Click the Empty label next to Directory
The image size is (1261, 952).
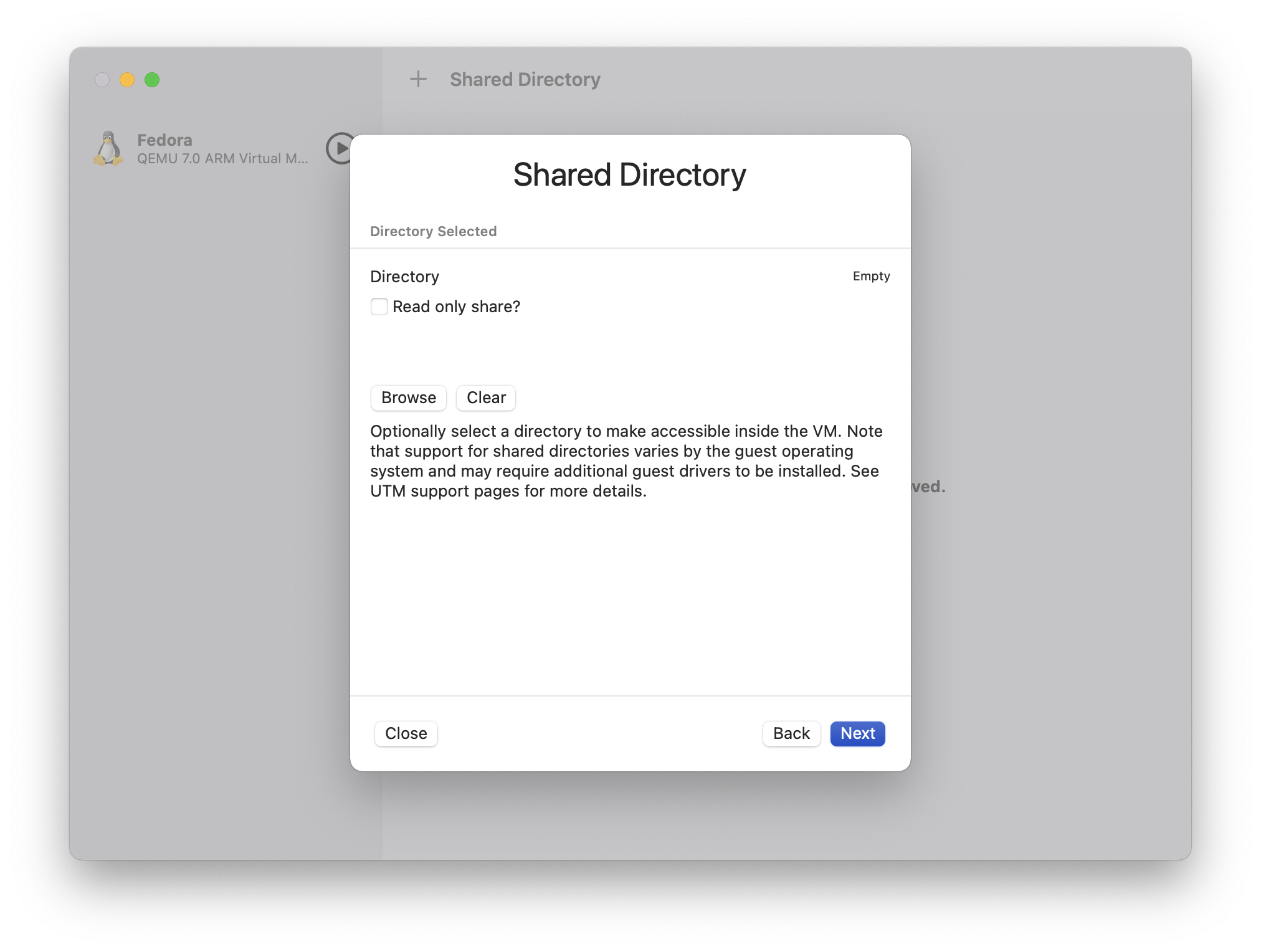[870, 276]
